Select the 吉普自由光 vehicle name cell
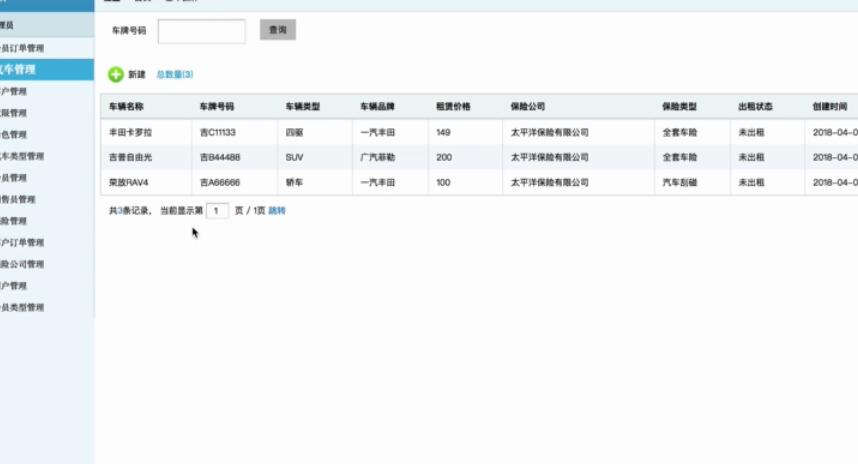The height and width of the screenshot is (464, 858). click(x=130, y=158)
